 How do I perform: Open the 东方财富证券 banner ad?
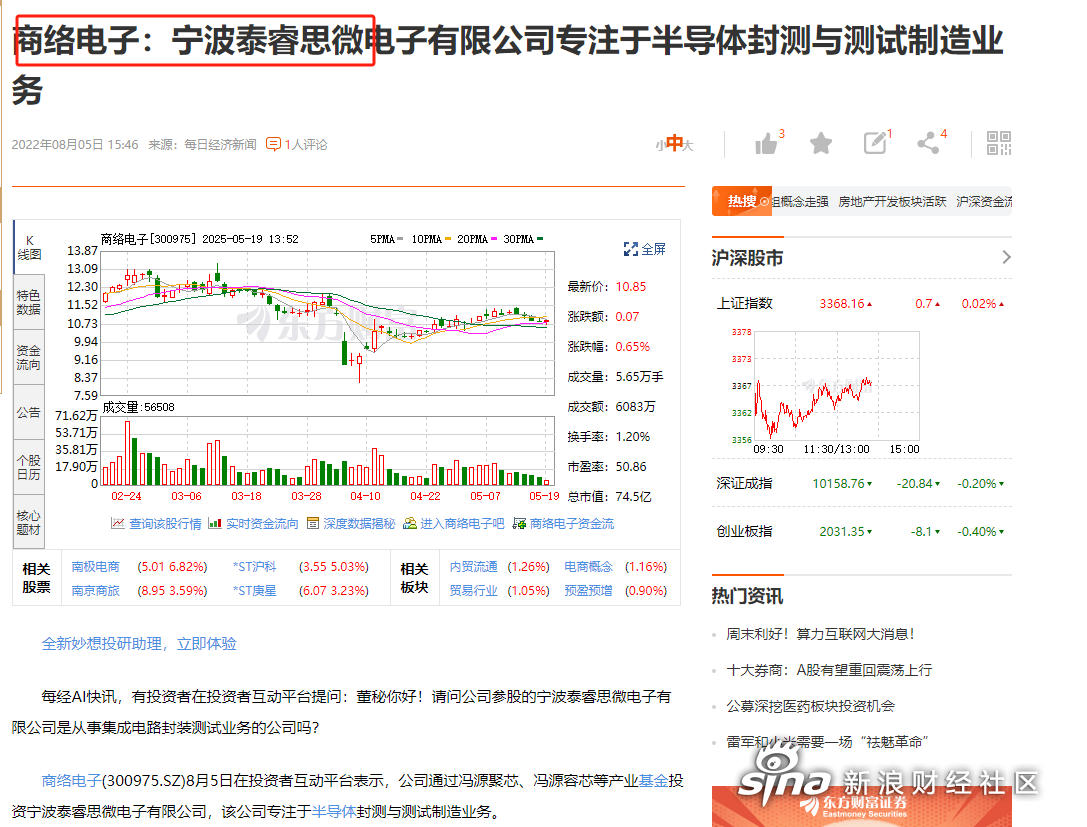coord(862,806)
